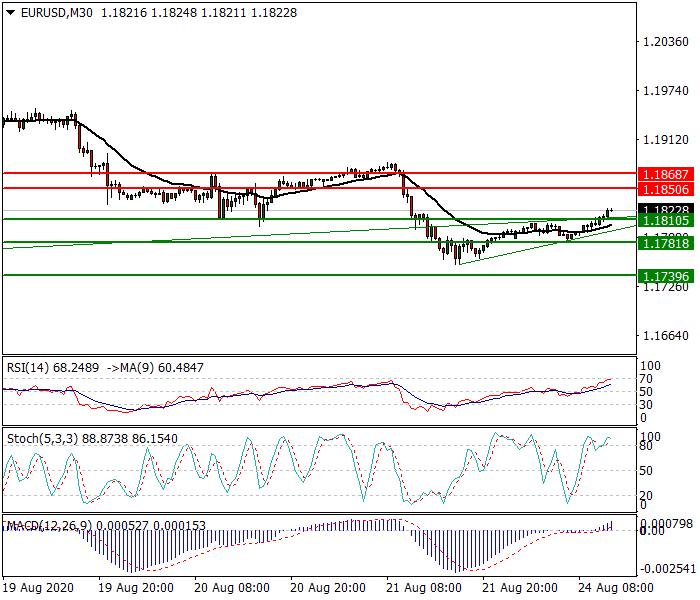The width and height of the screenshot is (700, 600).
Task: Click the 1.19740 price axis value
Action: pyautogui.click(x=666, y=91)
